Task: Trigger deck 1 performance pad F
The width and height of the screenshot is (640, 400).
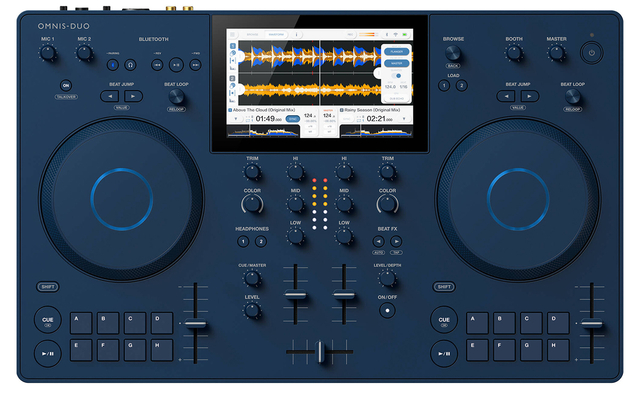Action: coord(108,350)
